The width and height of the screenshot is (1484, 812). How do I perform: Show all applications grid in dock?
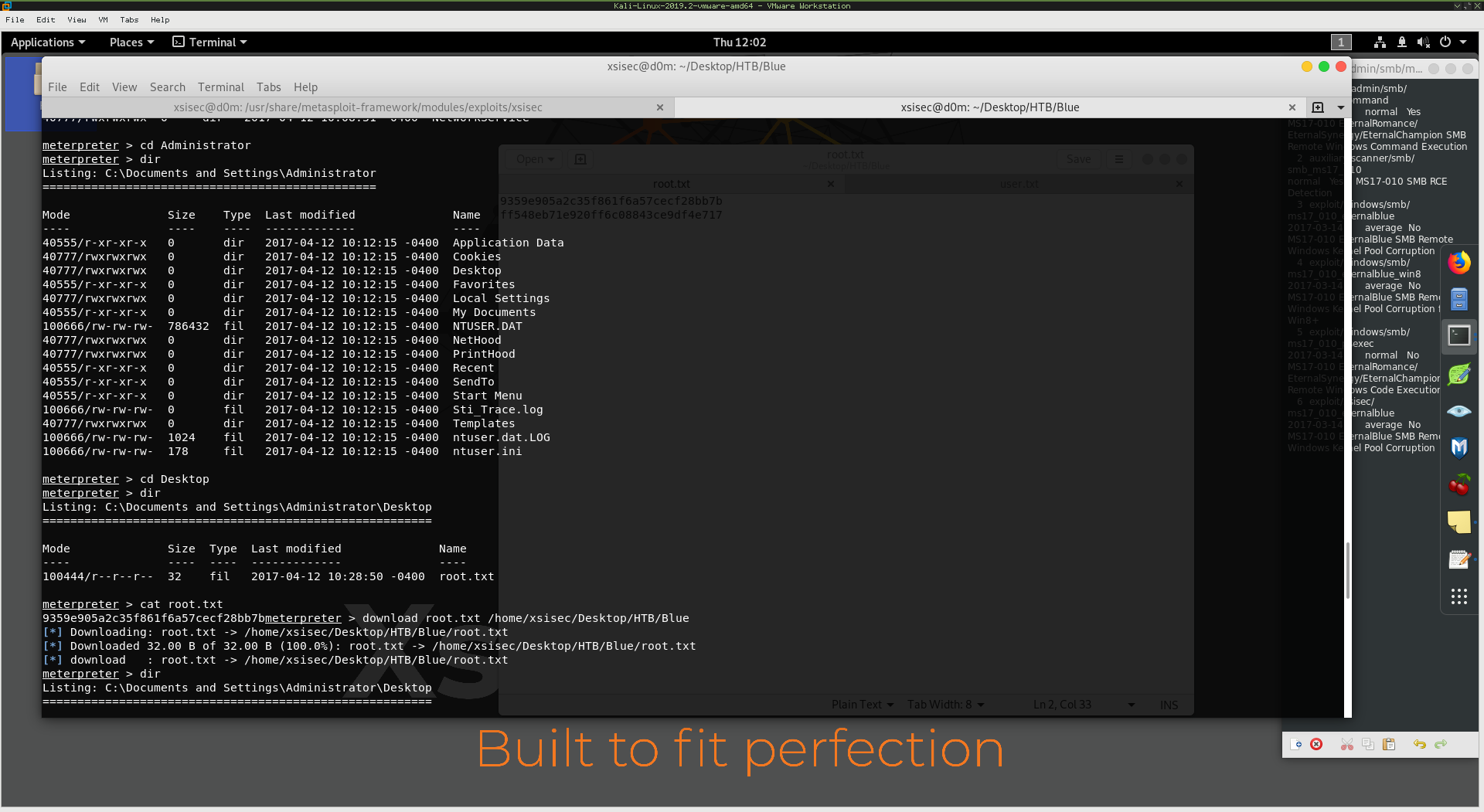coord(1458,596)
